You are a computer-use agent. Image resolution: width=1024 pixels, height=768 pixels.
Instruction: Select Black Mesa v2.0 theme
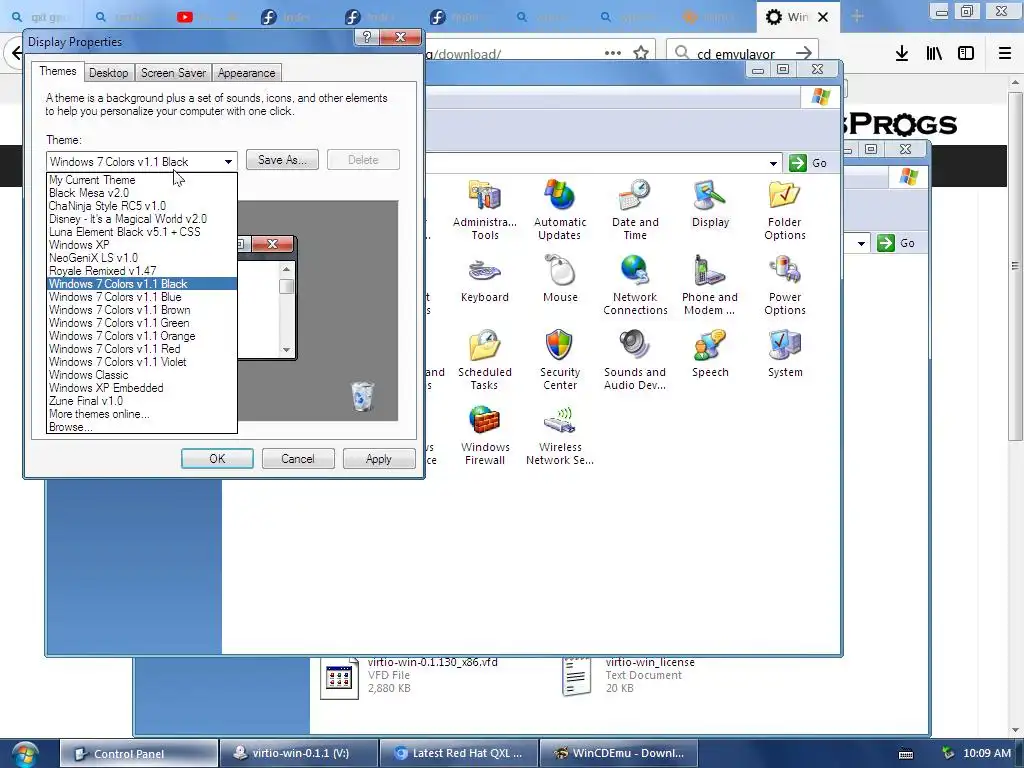click(x=142, y=193)
